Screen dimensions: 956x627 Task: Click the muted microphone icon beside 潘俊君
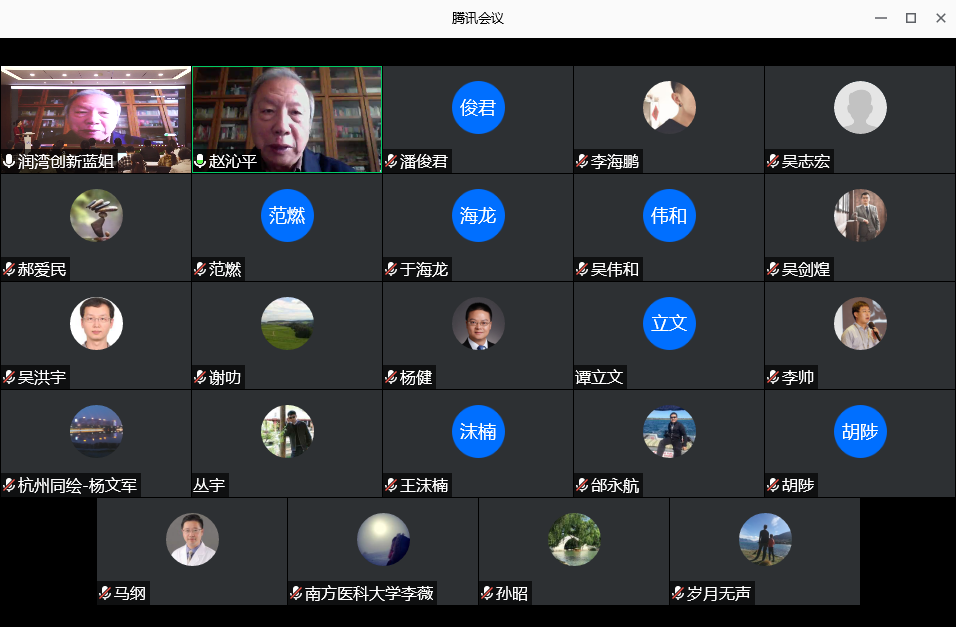(x=391, y=161)
